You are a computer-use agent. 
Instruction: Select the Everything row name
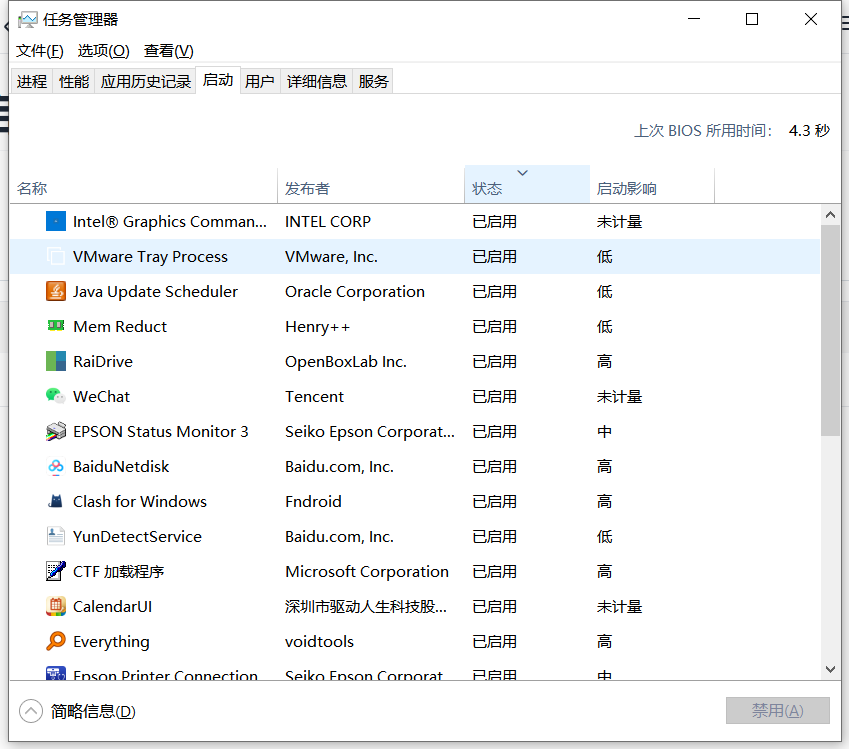click(111, 642)
